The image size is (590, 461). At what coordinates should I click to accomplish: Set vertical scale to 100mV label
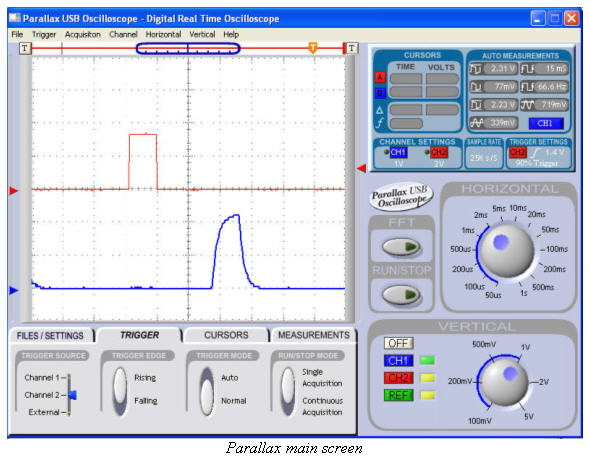tap(480, 421)
